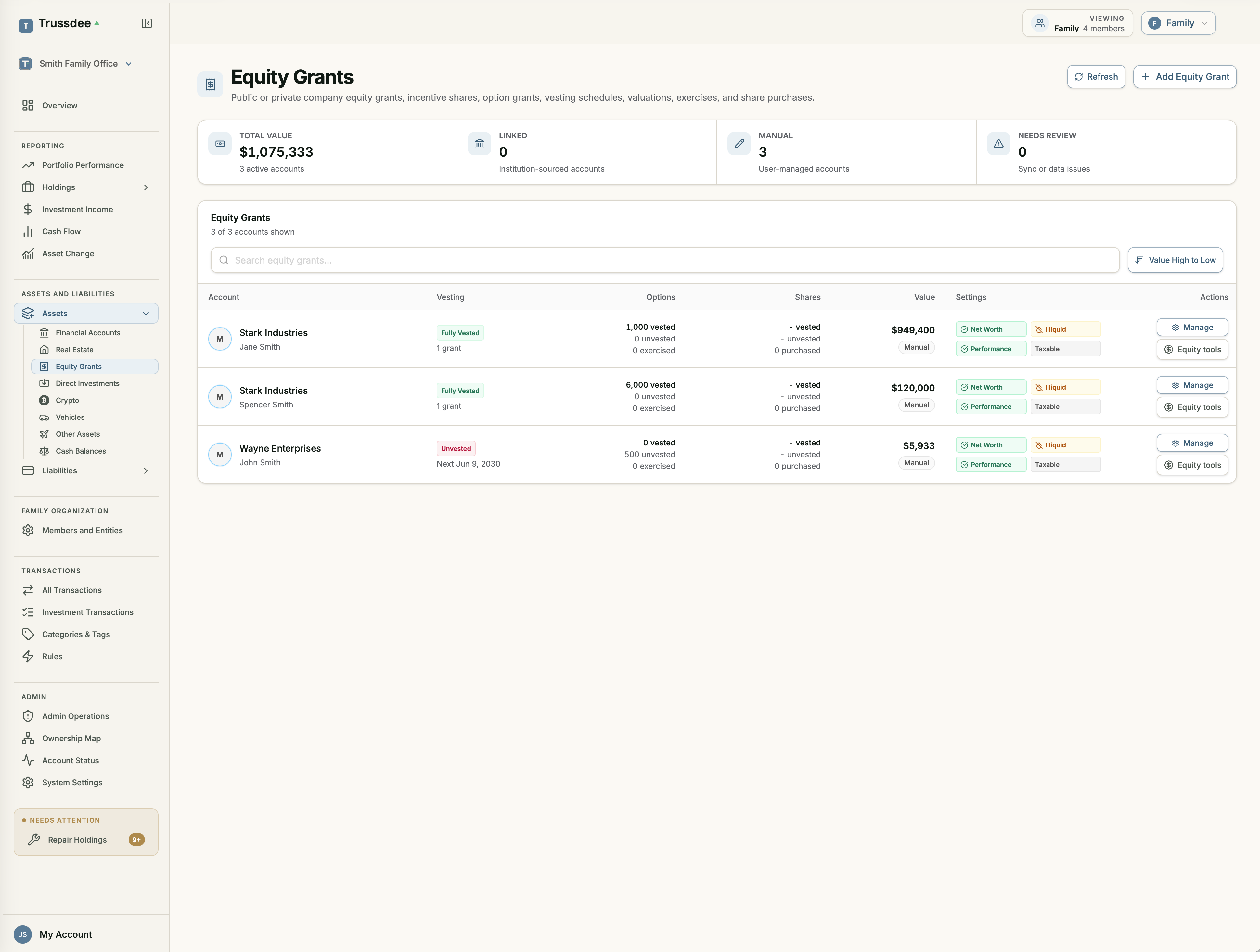
Task: Click the Trussdee logo icon
Action: coord(26,25)
